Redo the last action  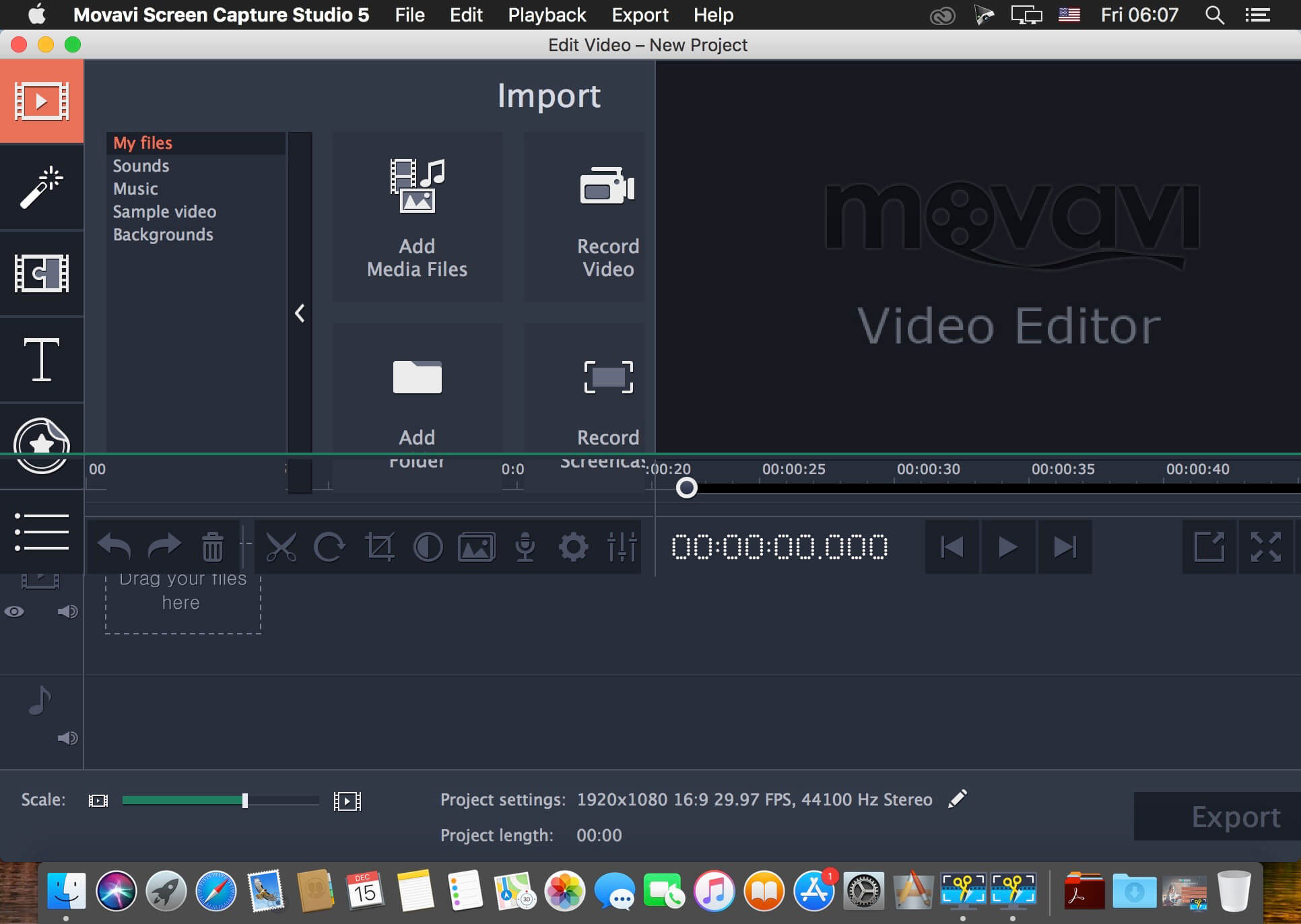point(164,547)
